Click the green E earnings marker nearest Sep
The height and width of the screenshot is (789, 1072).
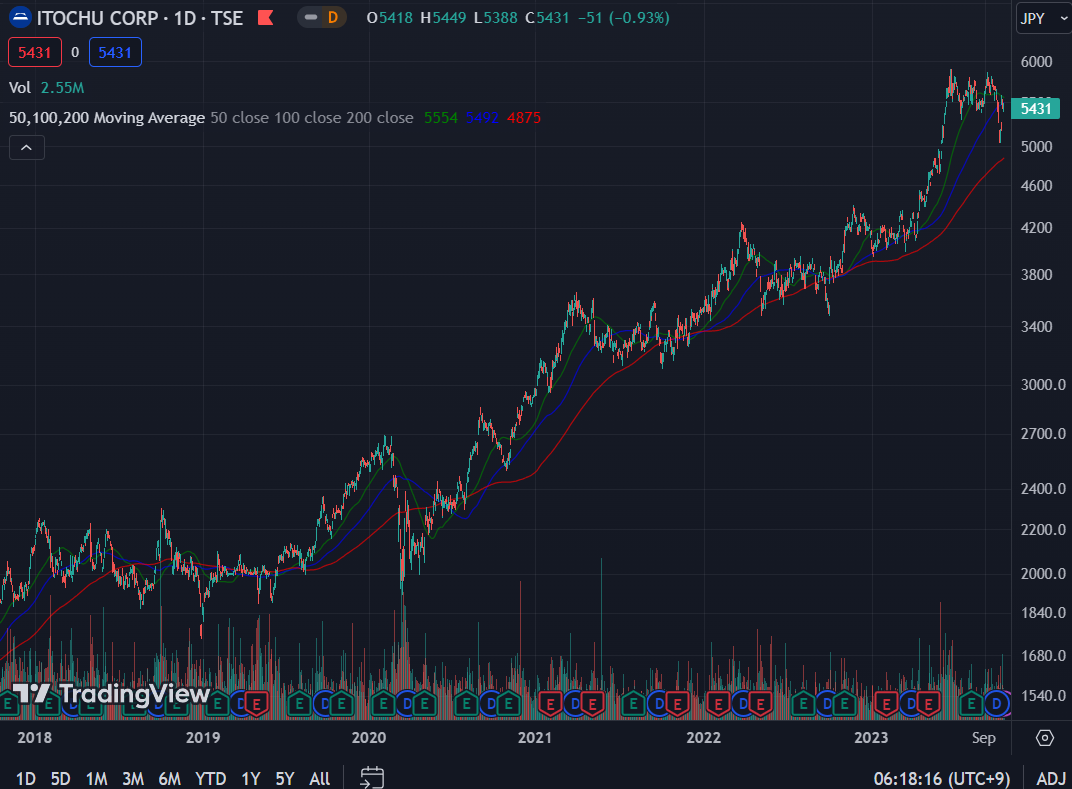click(x=971, y=703)
